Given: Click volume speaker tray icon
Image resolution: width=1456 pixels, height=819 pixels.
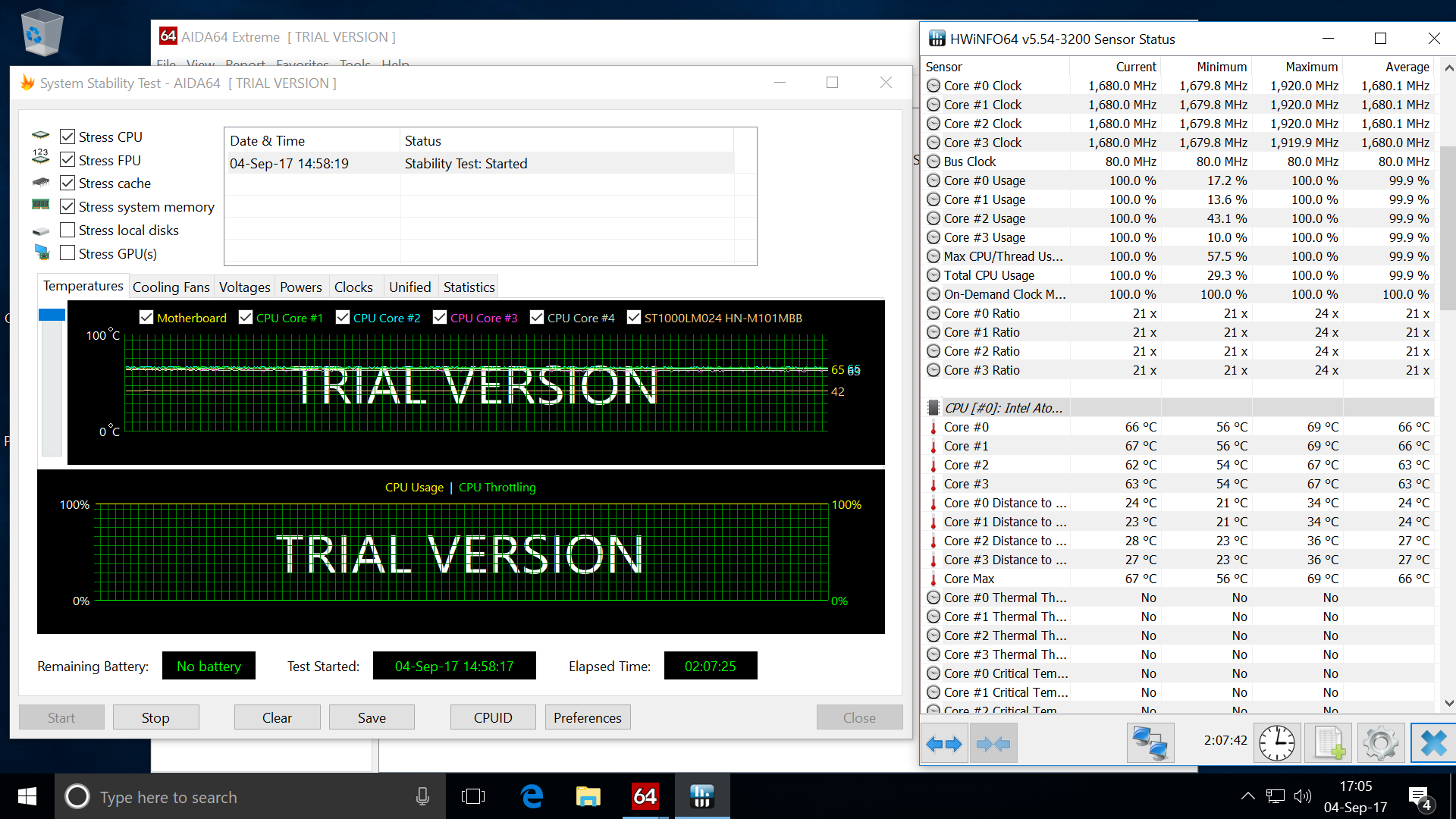Looking at the screenshot, I should 1302,796.
